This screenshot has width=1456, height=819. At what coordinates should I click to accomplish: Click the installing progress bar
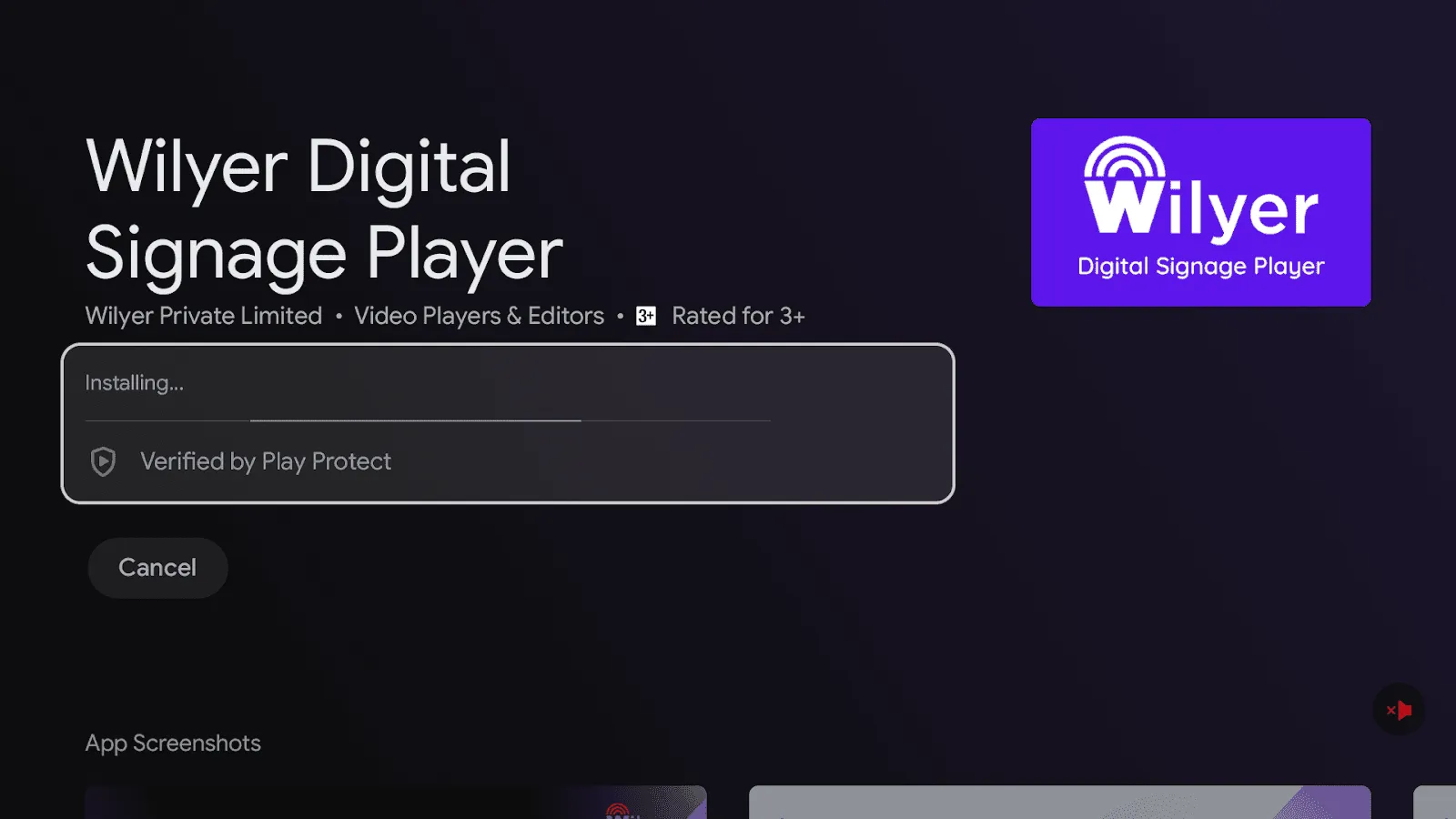pyautogui.click(x=428, y=420)
